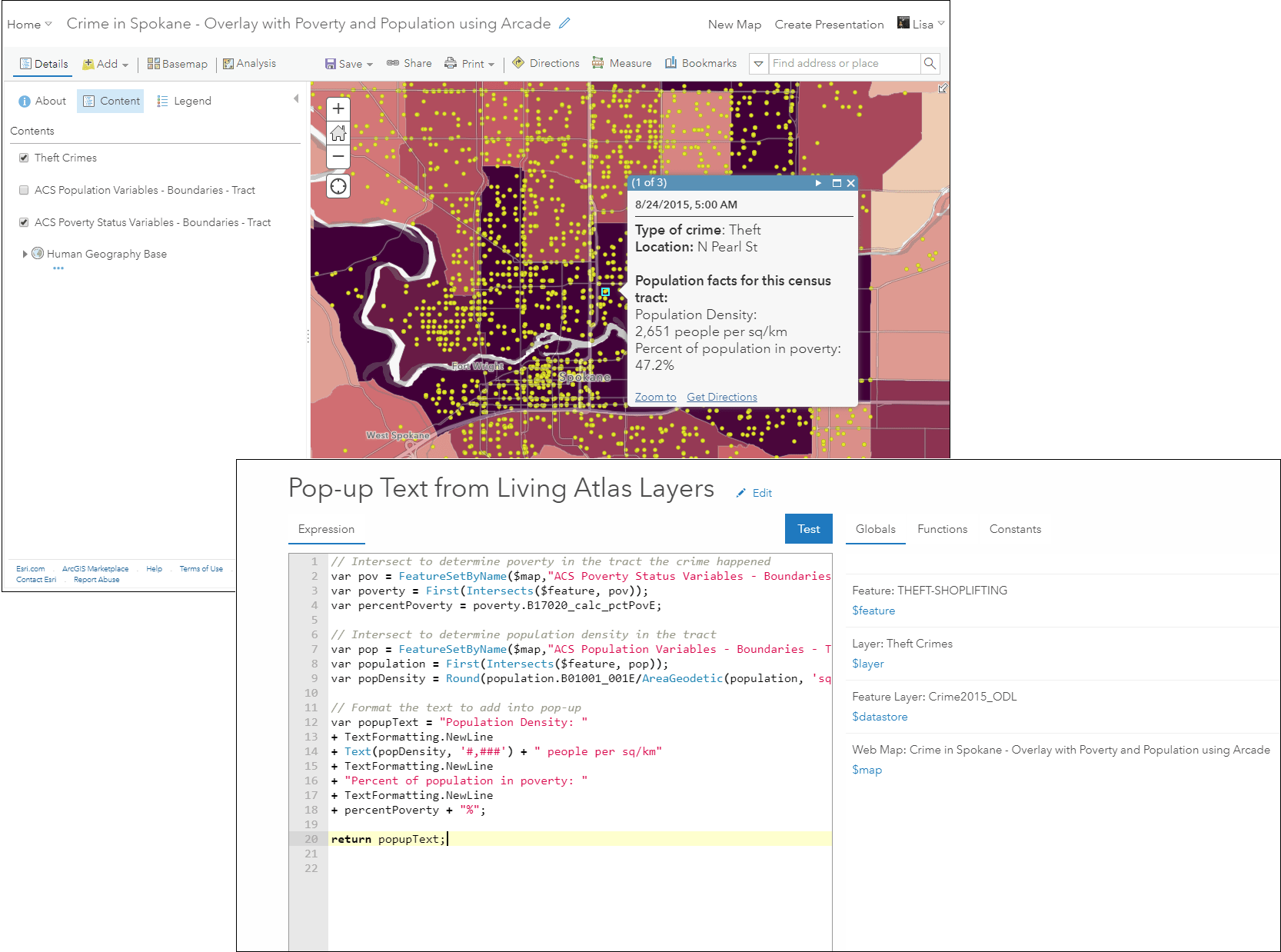Select the Expression tab
This screenshot has height=952, width=1281.
coord(326,529)
